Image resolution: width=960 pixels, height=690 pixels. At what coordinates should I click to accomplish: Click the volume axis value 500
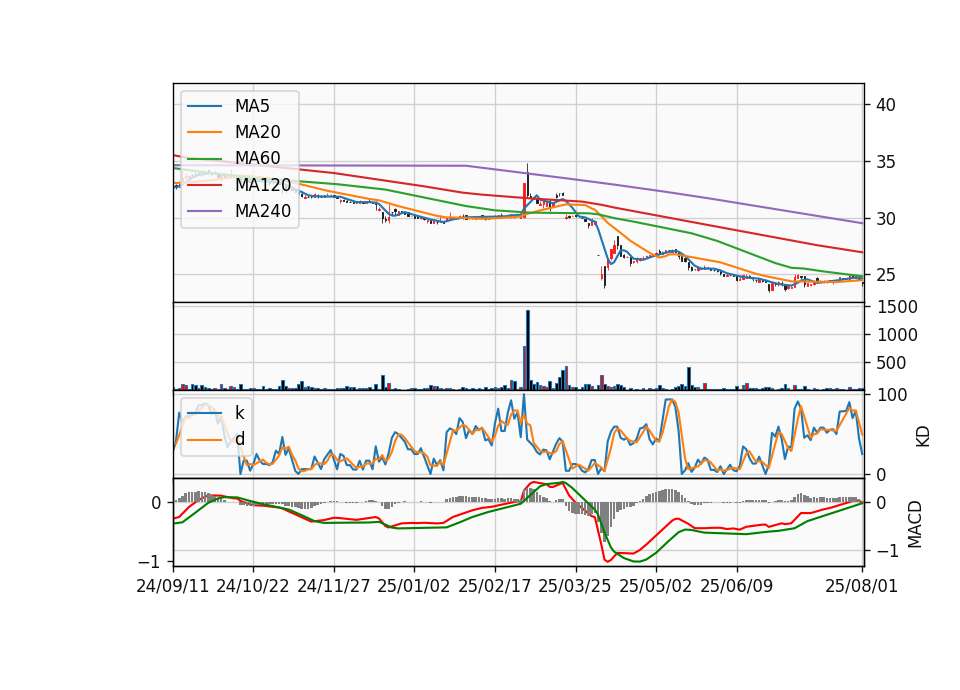point(891,363)
